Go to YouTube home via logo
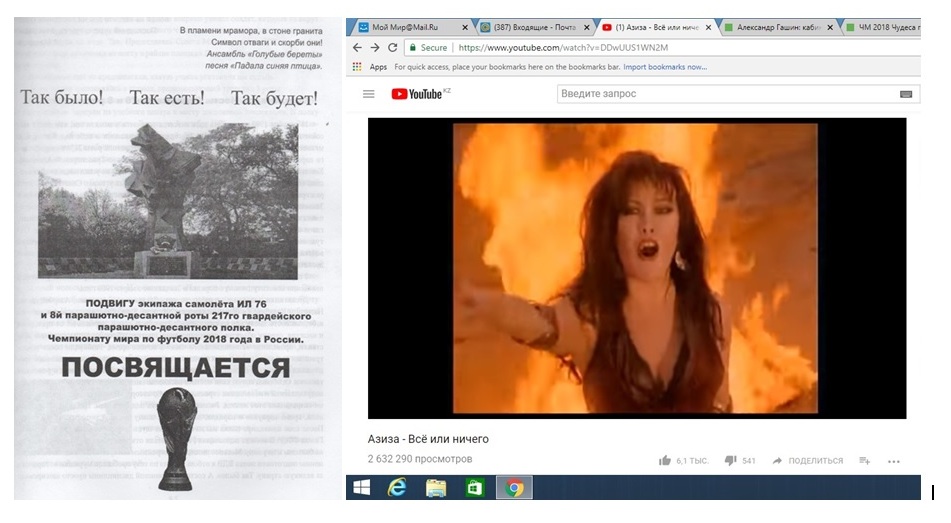 [417, 94]
